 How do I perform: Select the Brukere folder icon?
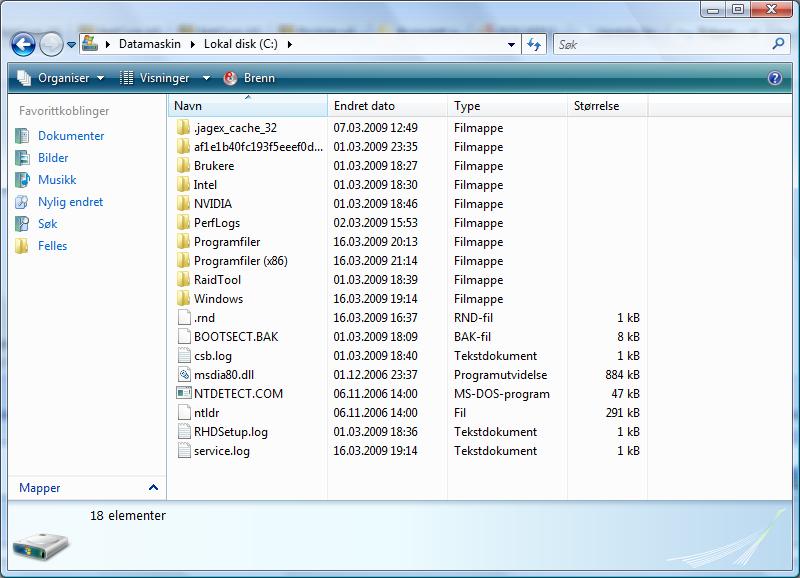click(x=184, y=165)
